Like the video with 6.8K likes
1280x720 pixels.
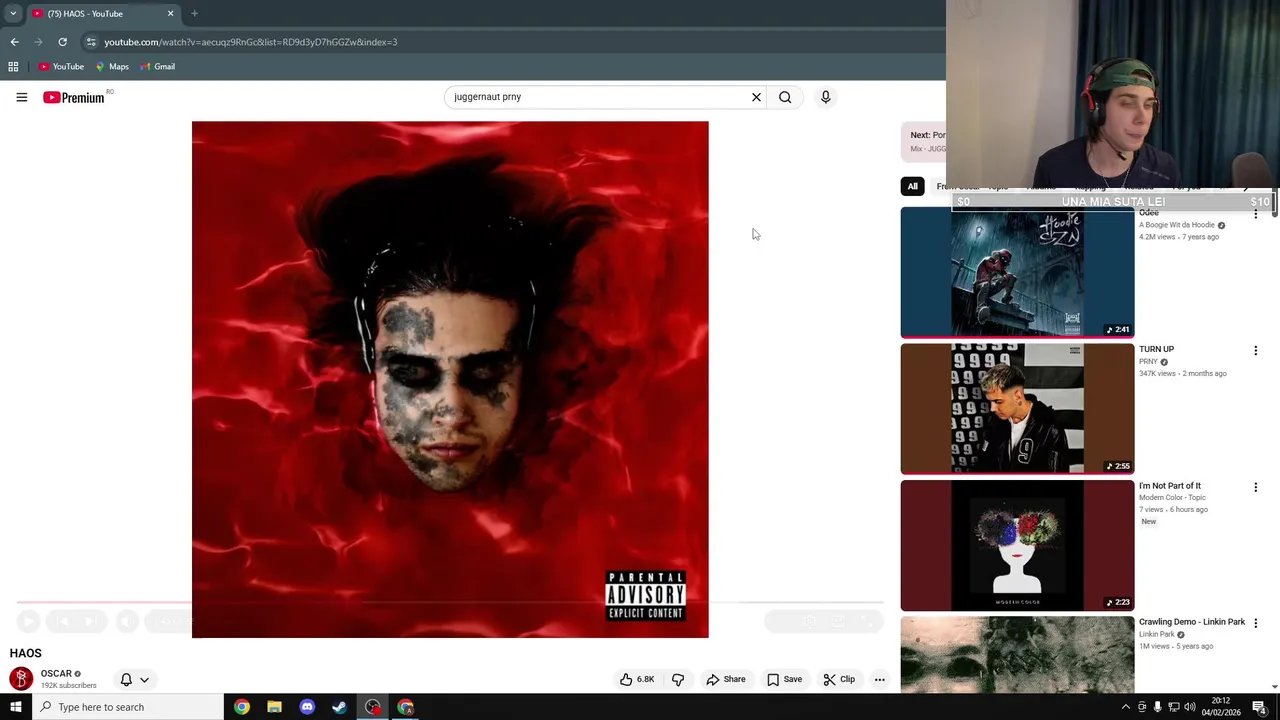coord(637,679)
